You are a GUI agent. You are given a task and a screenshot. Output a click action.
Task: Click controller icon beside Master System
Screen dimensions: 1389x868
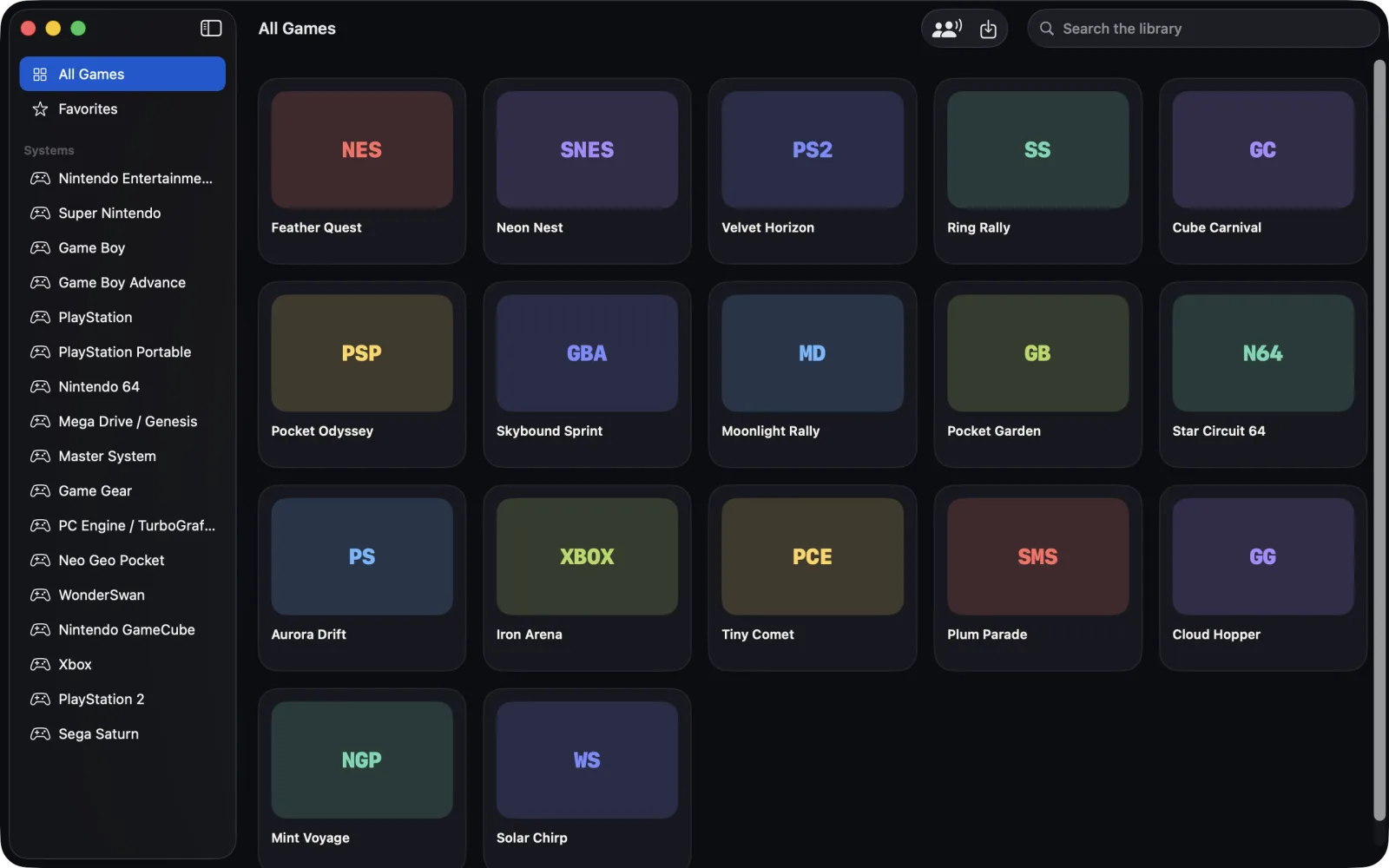[x=40, y=457]
